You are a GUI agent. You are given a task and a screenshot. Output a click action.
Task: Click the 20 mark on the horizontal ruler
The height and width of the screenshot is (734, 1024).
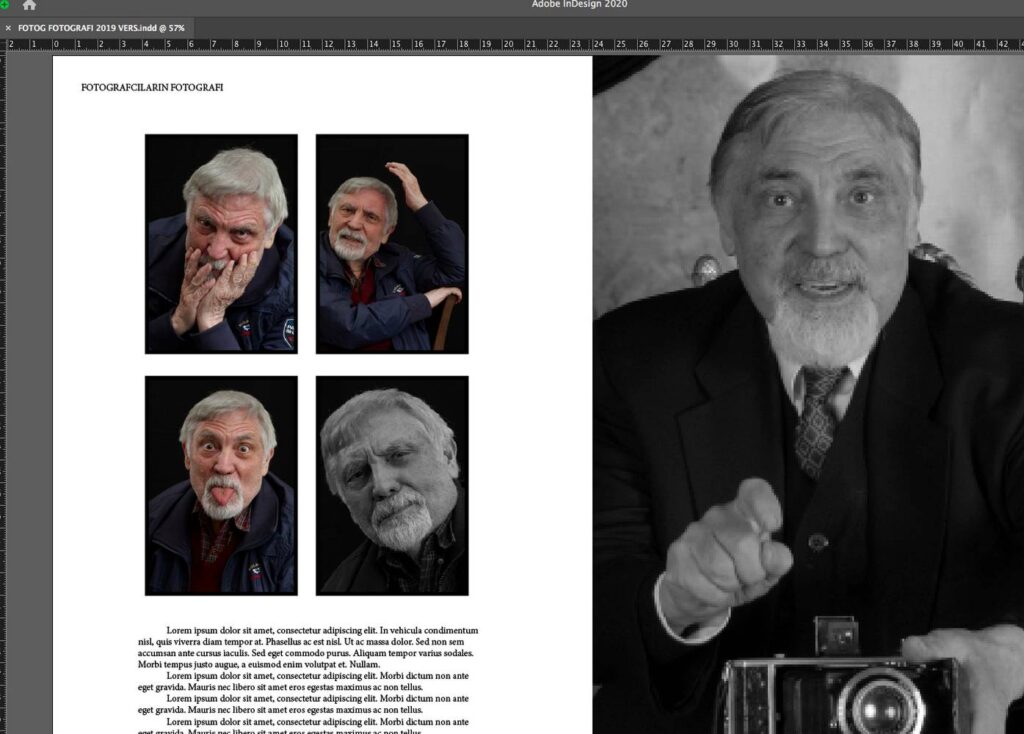pos(508,45)
